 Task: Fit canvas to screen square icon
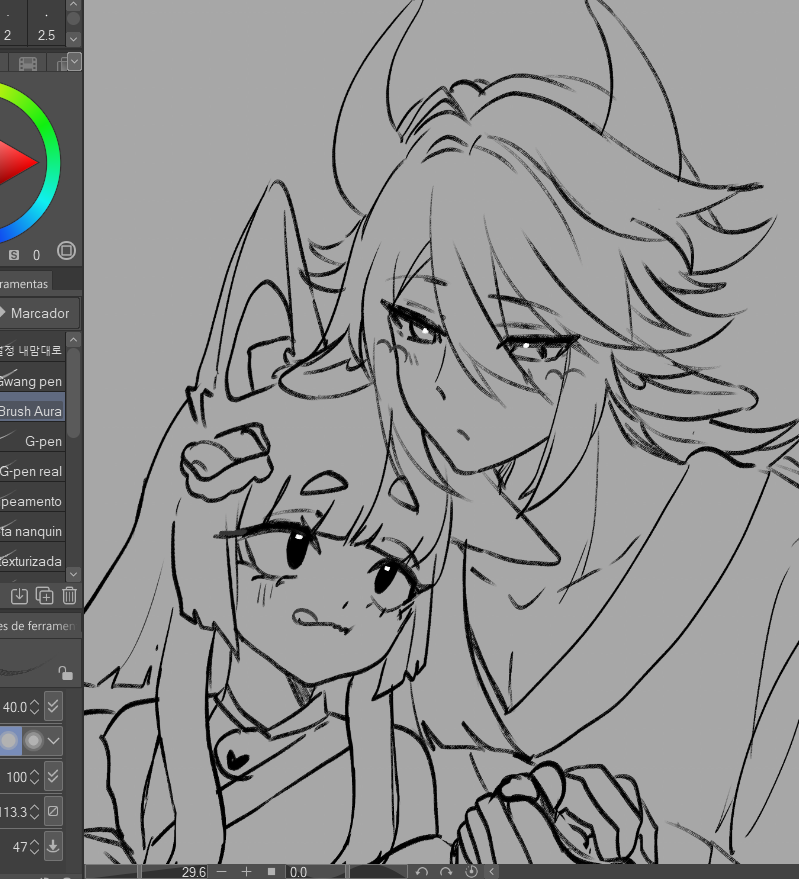(271, 872)
